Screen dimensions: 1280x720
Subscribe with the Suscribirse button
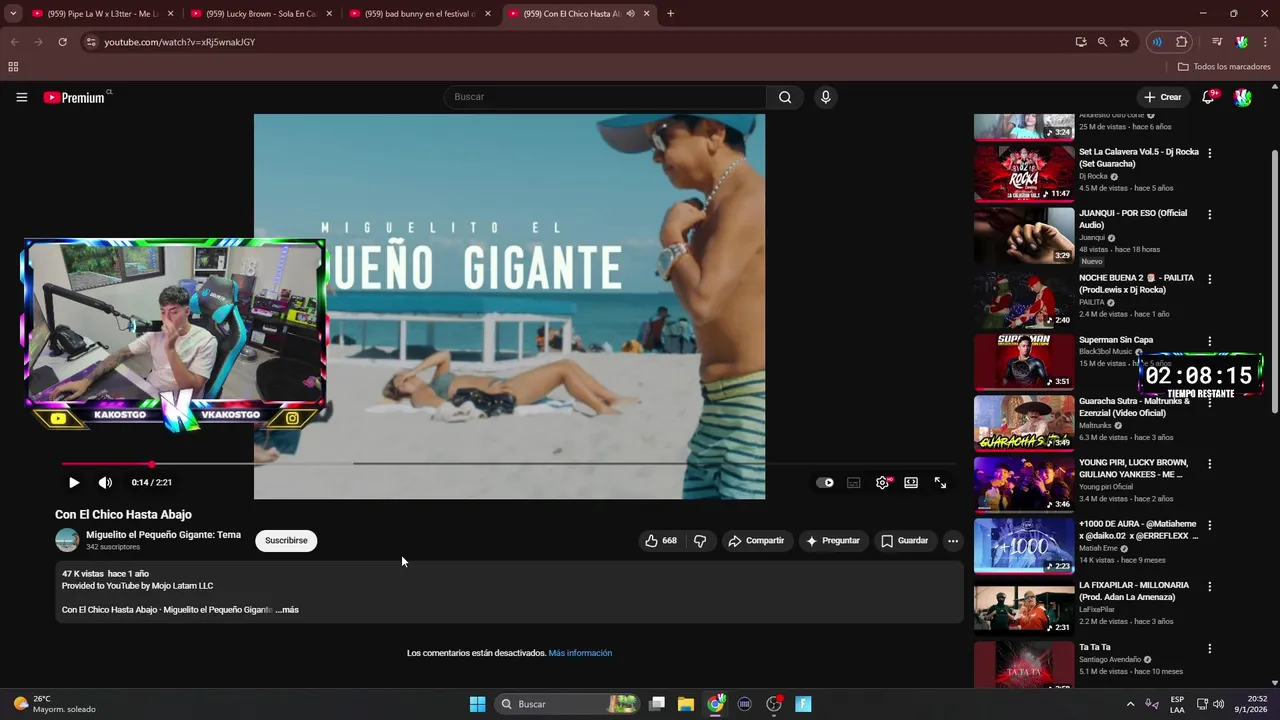(x=286, y=540)
